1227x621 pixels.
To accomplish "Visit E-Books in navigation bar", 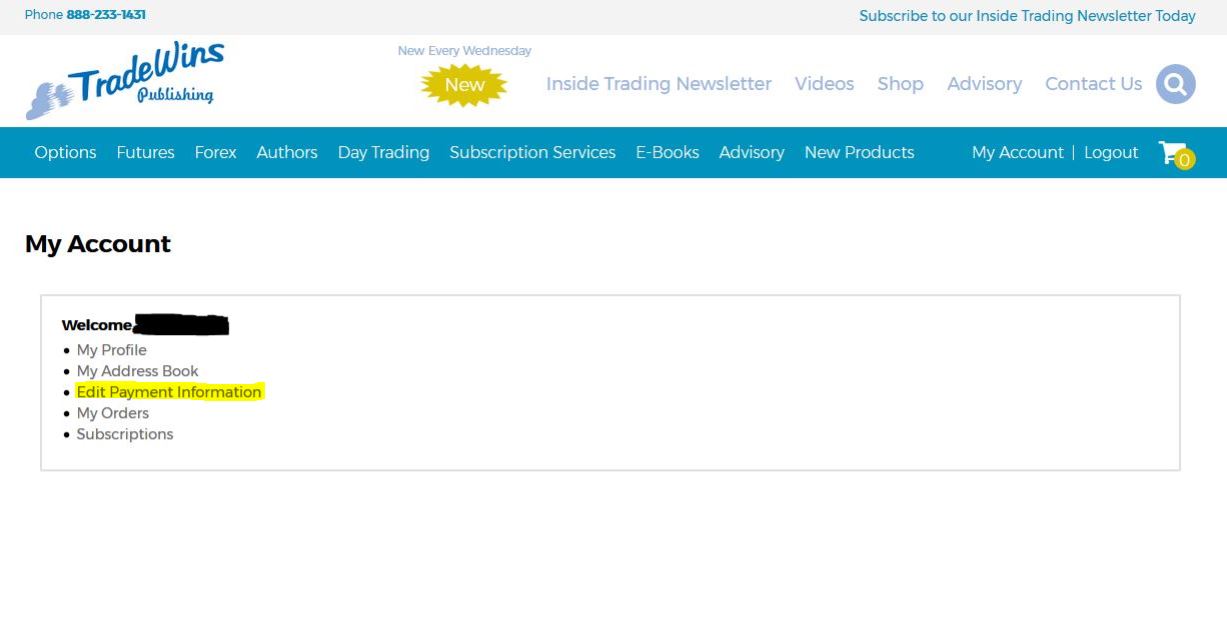I will [667, 152].
